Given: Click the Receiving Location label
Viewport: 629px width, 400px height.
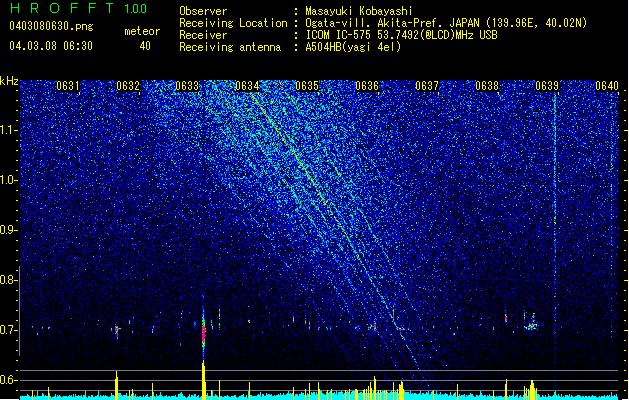Looking at the screenshot, I should (233, 23).
